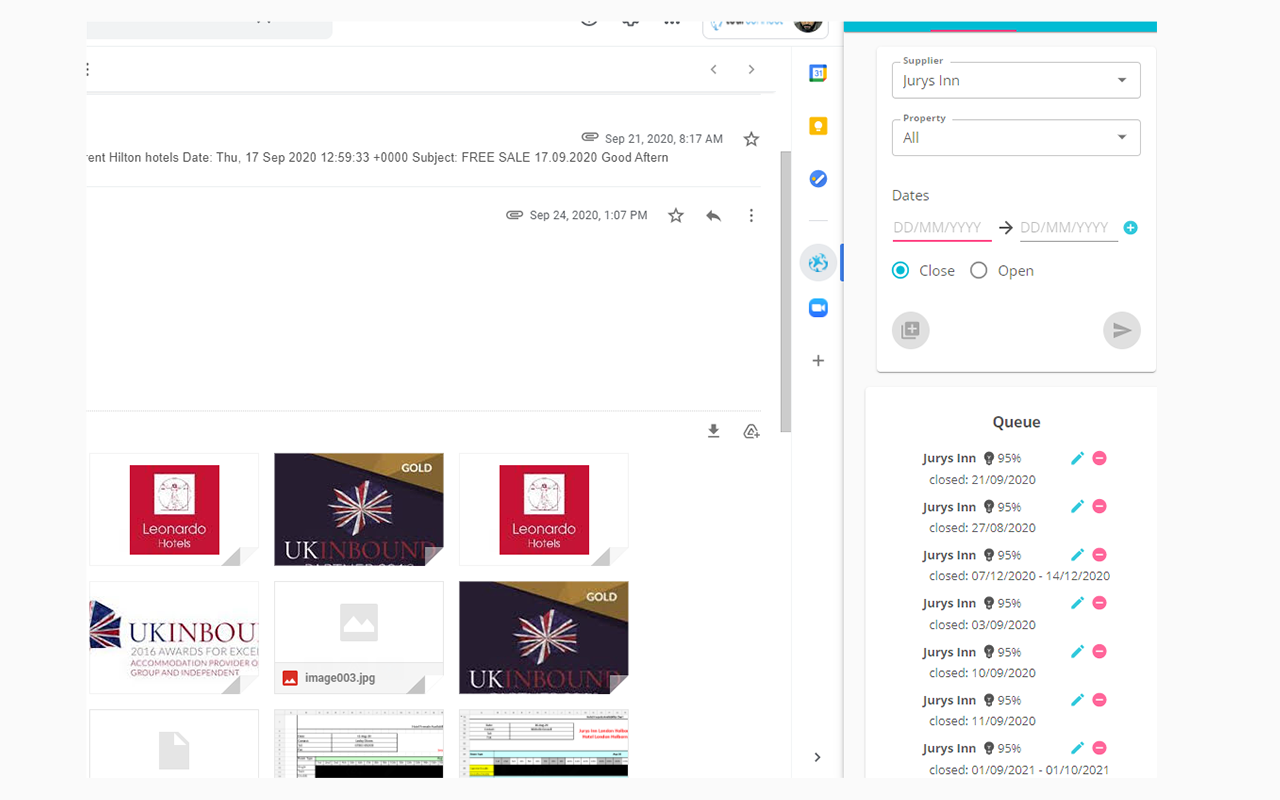Collapse the right panel with the chevron
This screenshot has height=800, width=1280.
(817, 757)
